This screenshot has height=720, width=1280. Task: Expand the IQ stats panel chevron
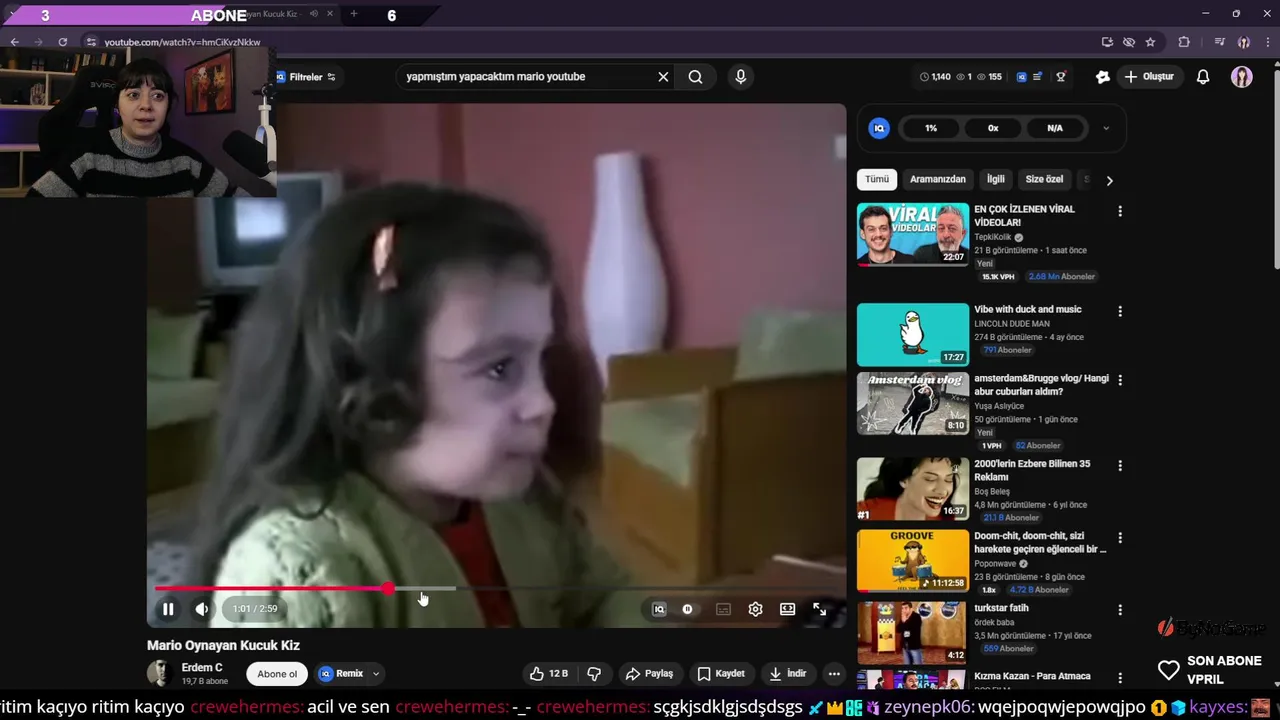click(x=1106, y=128)
